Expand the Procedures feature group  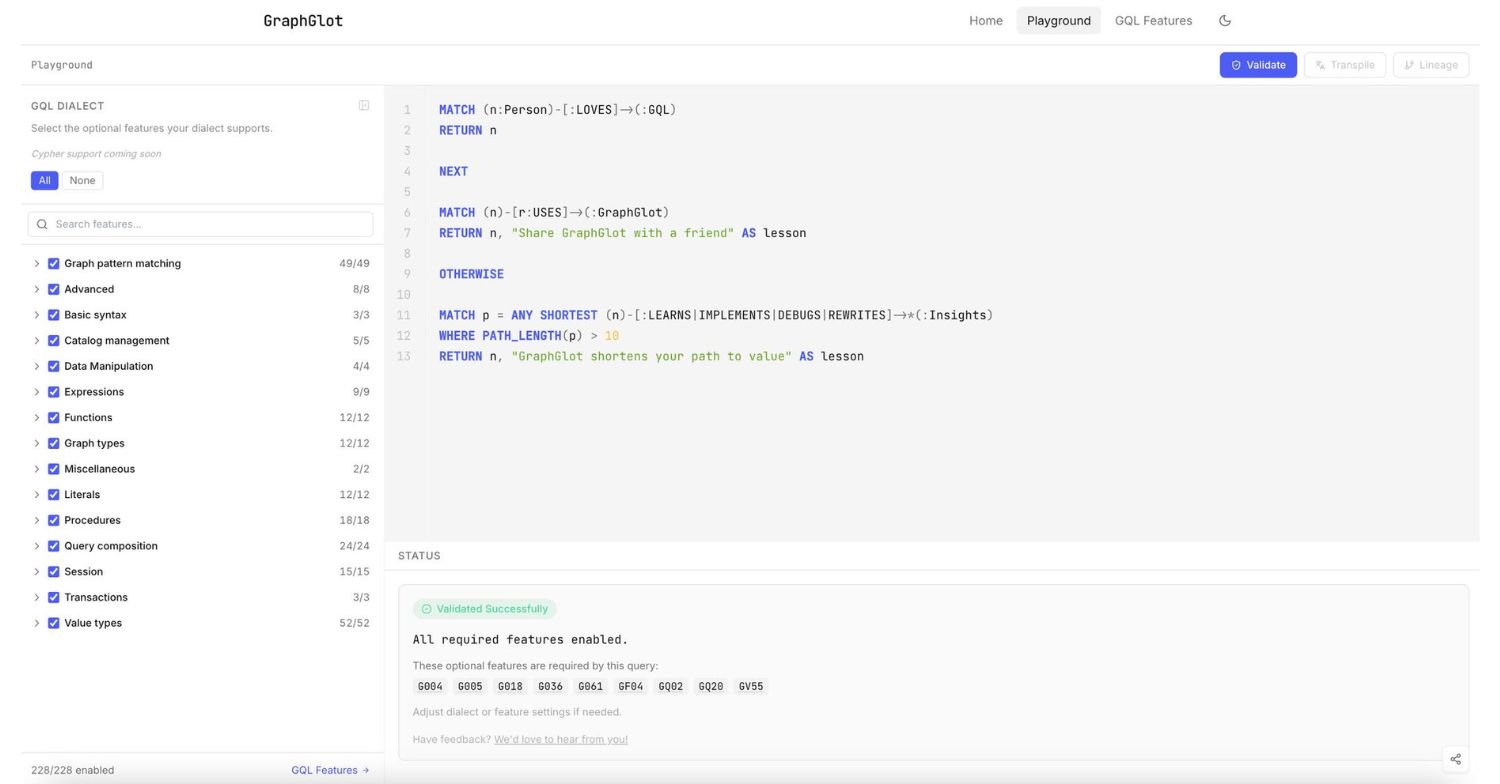click(x=37, y=520)
